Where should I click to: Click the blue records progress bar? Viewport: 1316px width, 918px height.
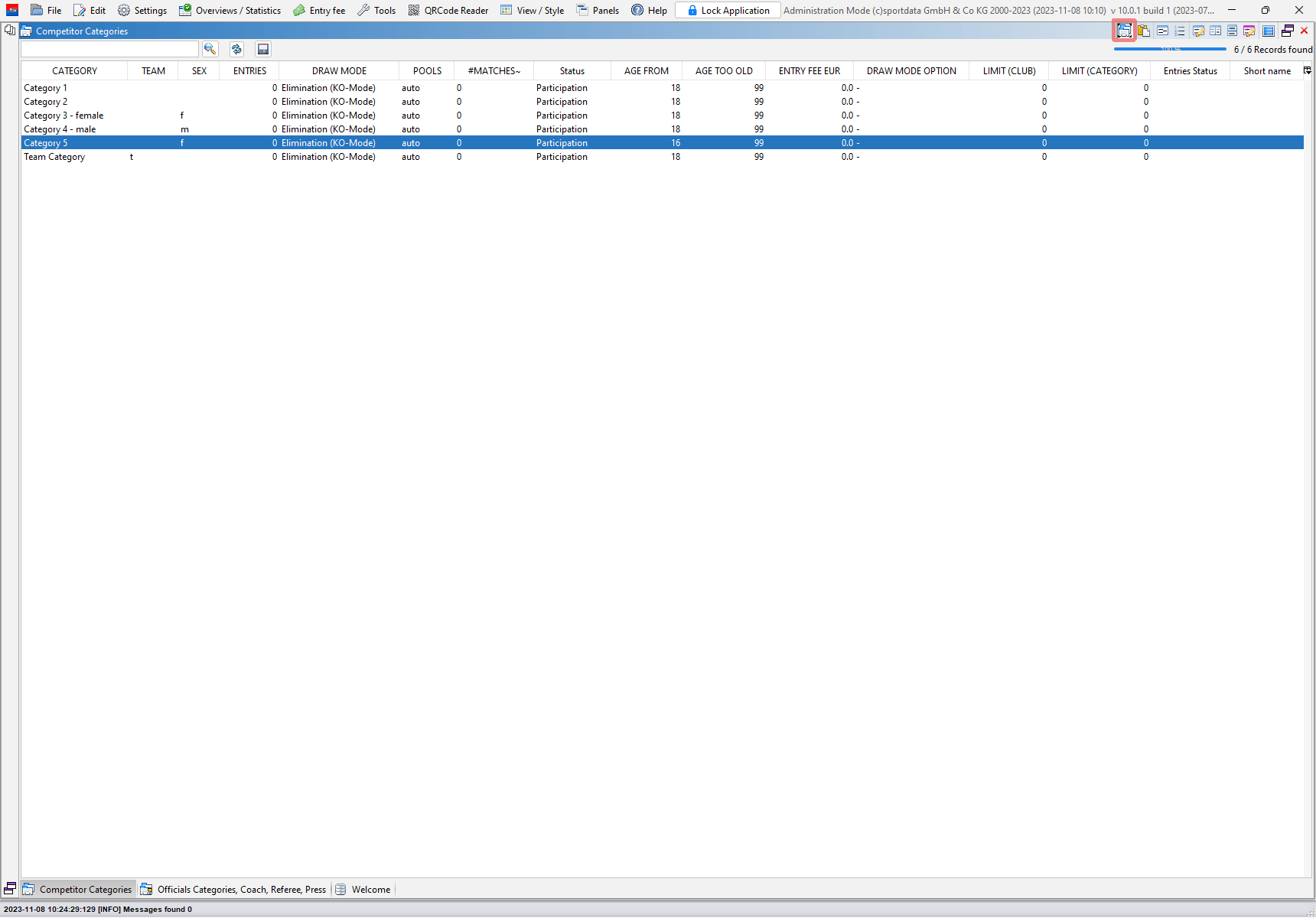(1170, 49)
